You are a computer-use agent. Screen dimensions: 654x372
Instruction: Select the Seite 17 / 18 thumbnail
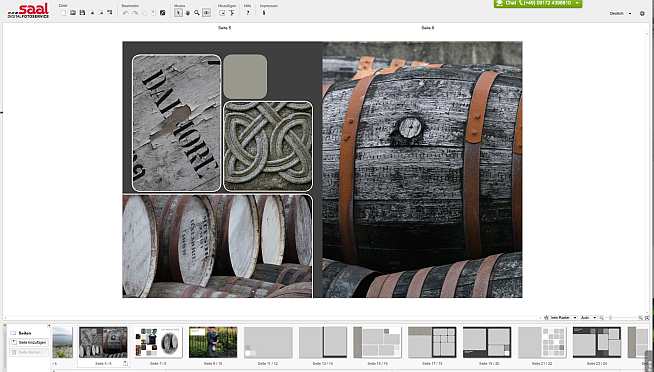click(x=432, y=342)
